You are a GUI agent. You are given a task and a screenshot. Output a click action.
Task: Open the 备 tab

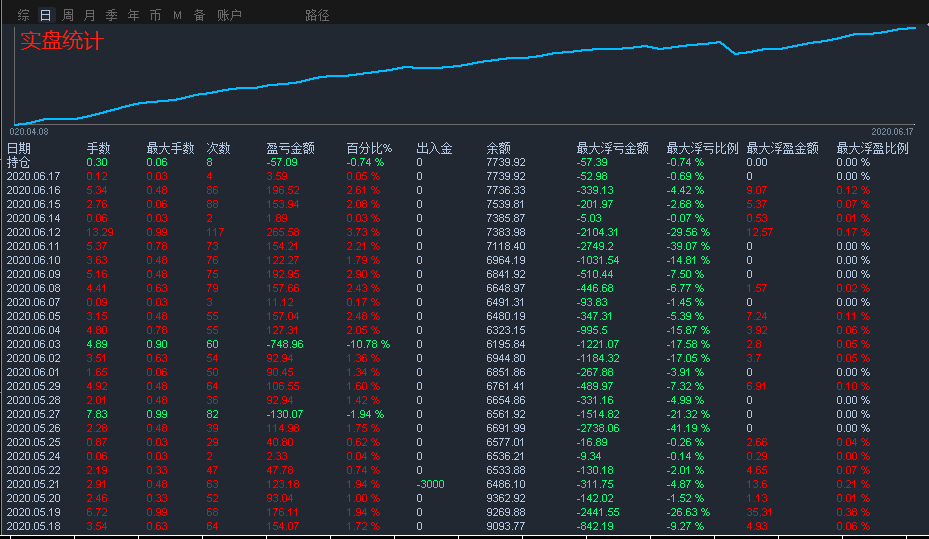pos(199,15)
